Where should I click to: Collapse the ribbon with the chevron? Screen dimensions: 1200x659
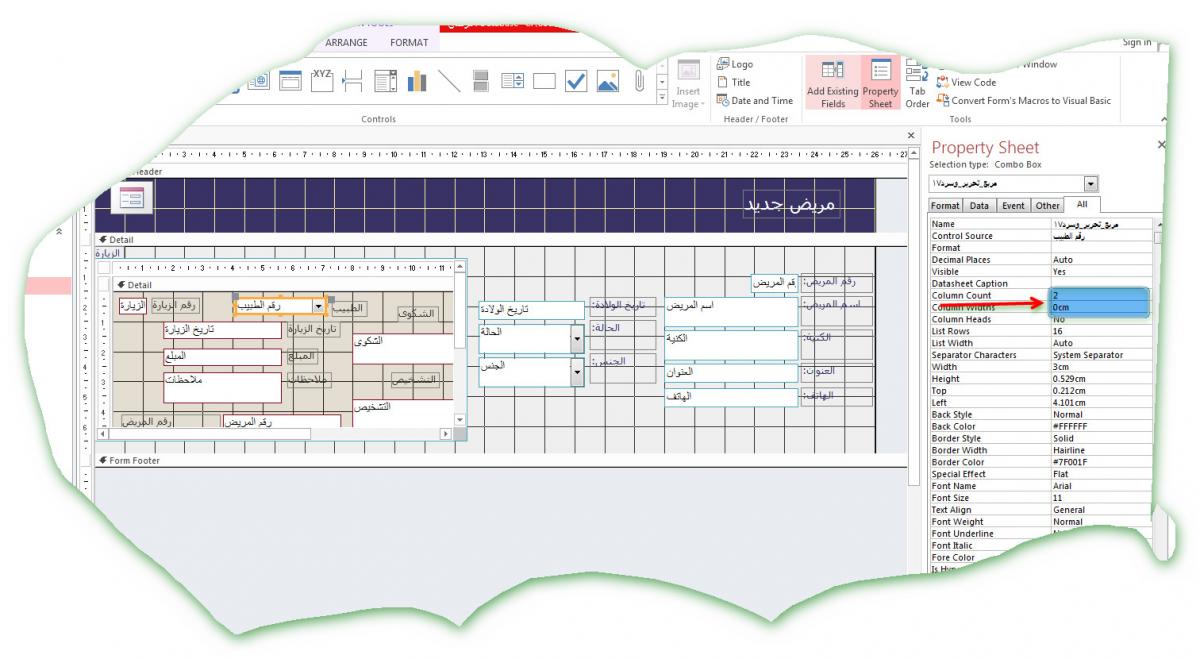point(1165,118)
